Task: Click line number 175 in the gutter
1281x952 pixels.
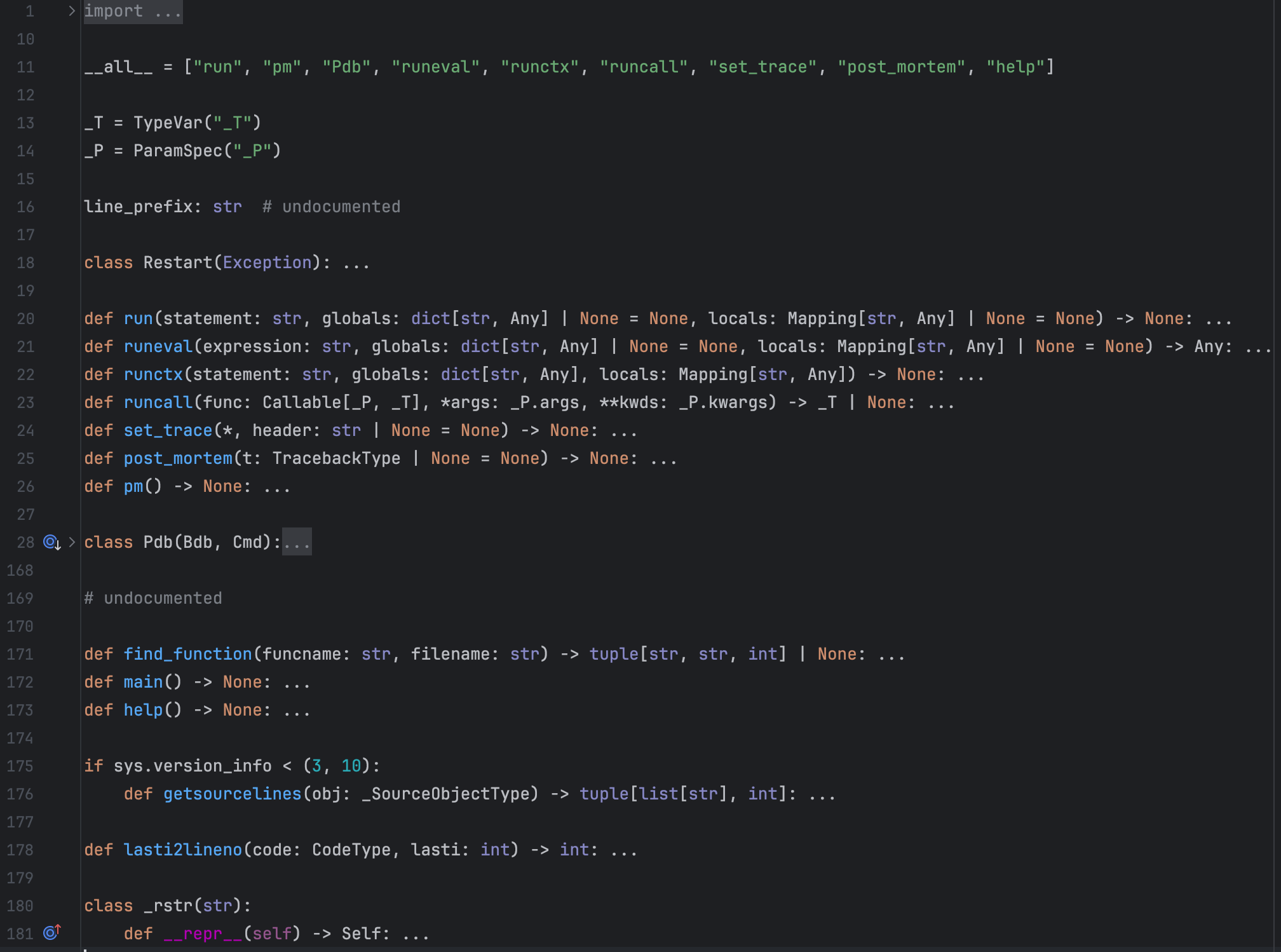Action: pos(20,766)
